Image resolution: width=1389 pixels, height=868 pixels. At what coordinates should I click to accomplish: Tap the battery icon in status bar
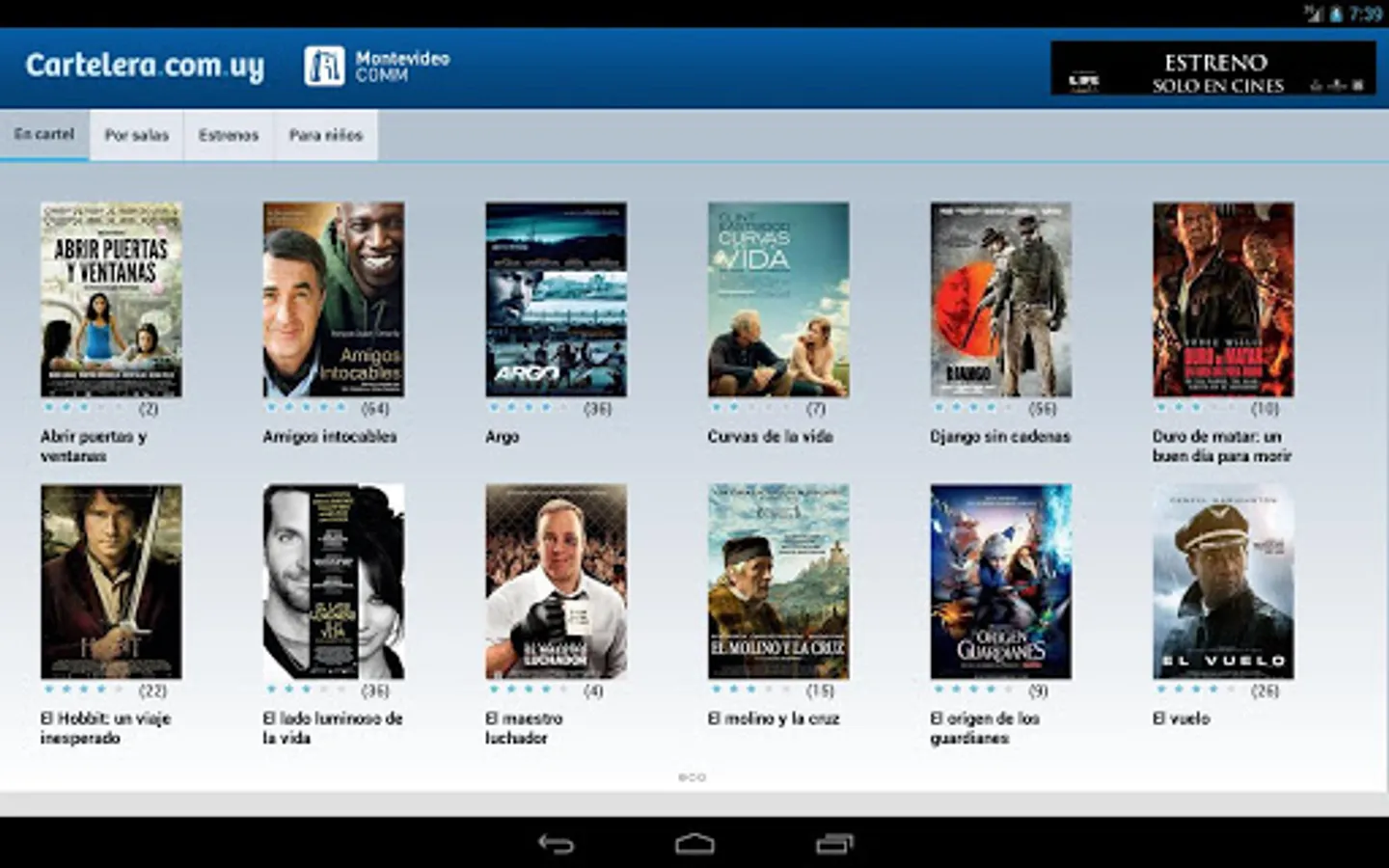pos(1336,14)
